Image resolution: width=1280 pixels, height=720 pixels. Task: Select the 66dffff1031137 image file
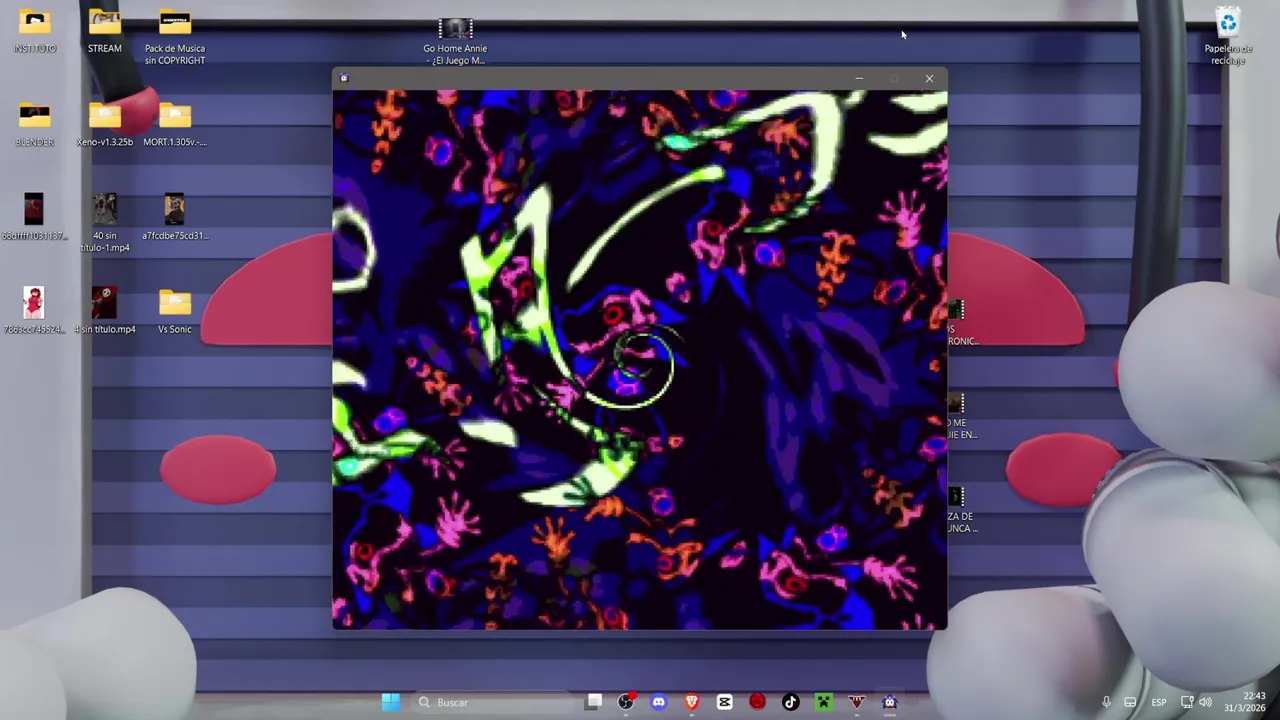click(35, 218)
